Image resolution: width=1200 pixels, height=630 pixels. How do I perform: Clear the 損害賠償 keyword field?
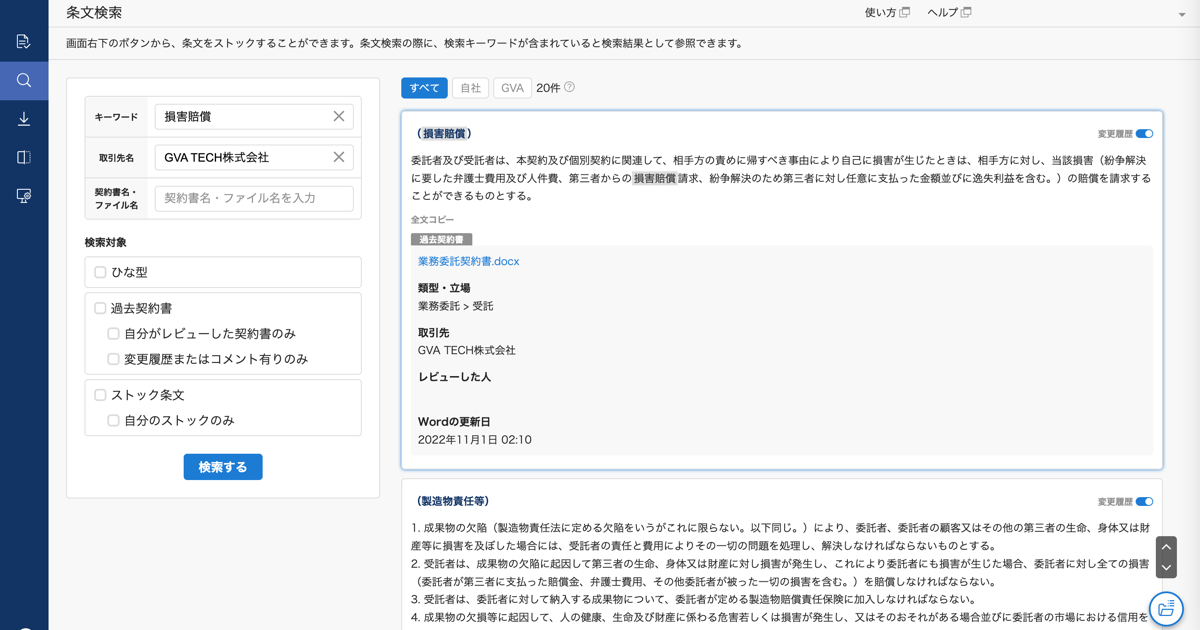pos(338,117)
